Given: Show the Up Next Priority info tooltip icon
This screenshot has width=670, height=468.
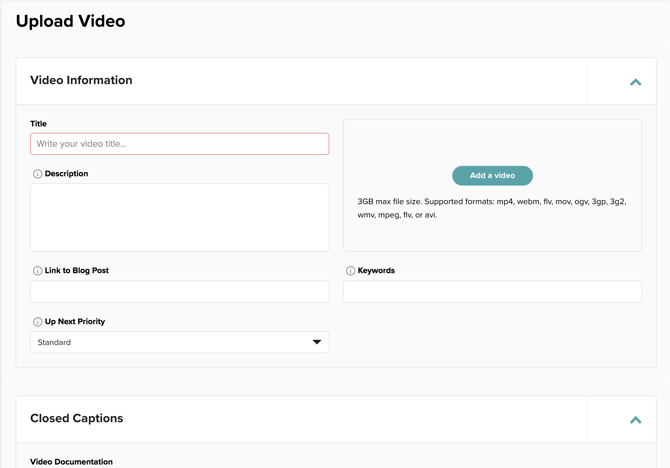Looking at the screenshot, I should point(37,322).
